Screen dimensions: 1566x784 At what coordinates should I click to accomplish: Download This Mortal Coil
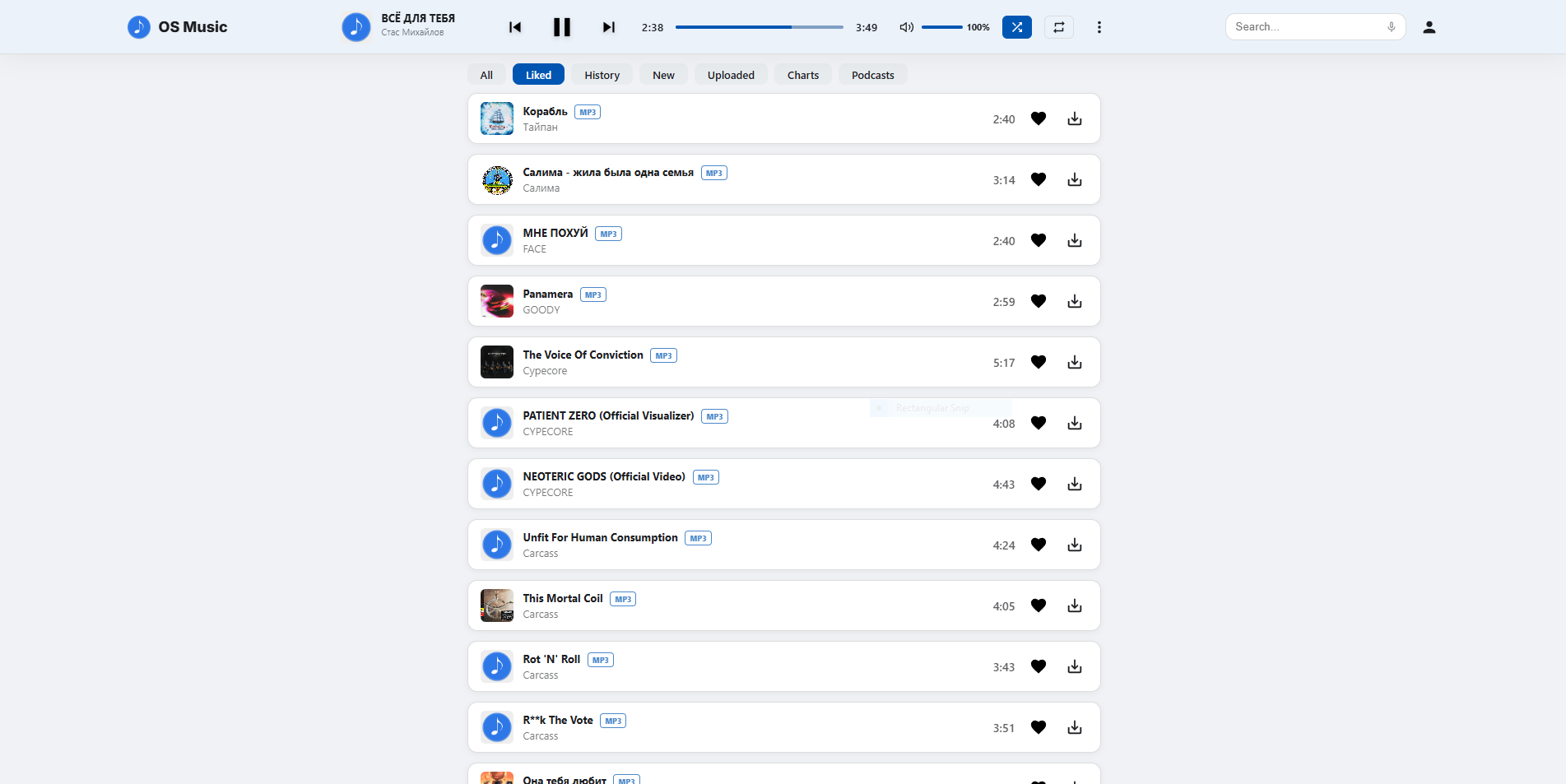(1075, 605)
